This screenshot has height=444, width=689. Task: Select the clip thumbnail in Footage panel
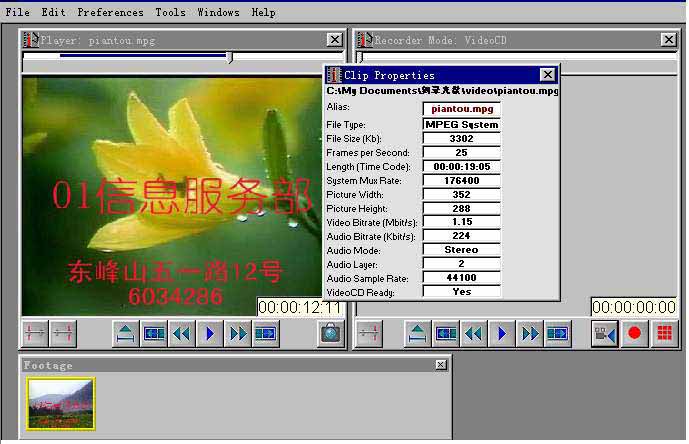point(61,404)
